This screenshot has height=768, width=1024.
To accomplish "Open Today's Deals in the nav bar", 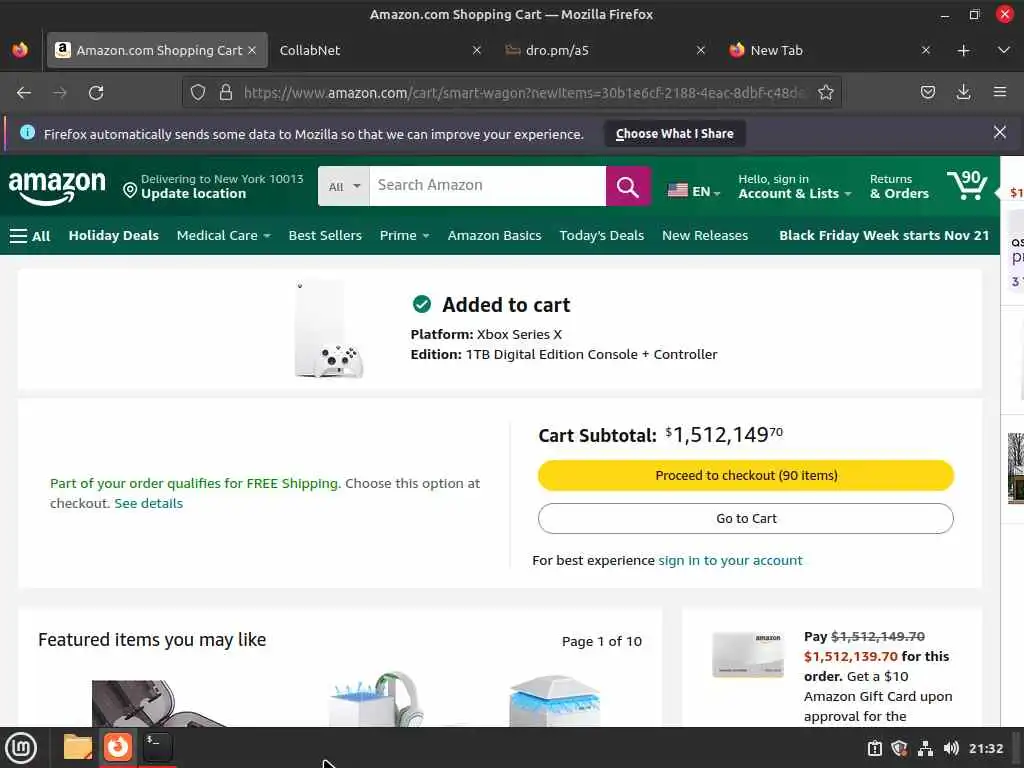I will pyautogui.click(x=601, y=236).
